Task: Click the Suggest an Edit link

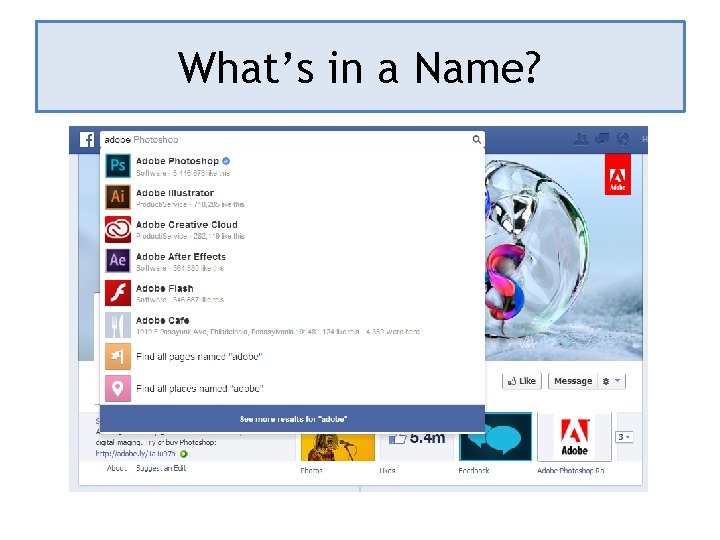Action: pos(161,468)
